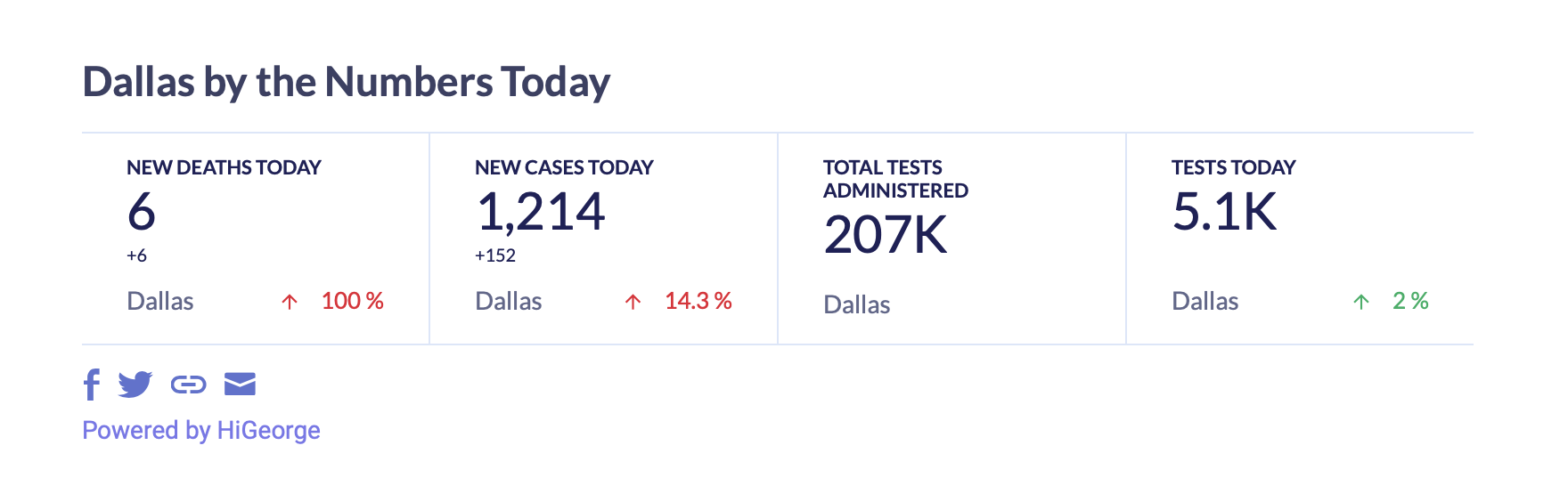Share on Facebook via the icon
Screen dimensions: 1568x486
point(91,385)
